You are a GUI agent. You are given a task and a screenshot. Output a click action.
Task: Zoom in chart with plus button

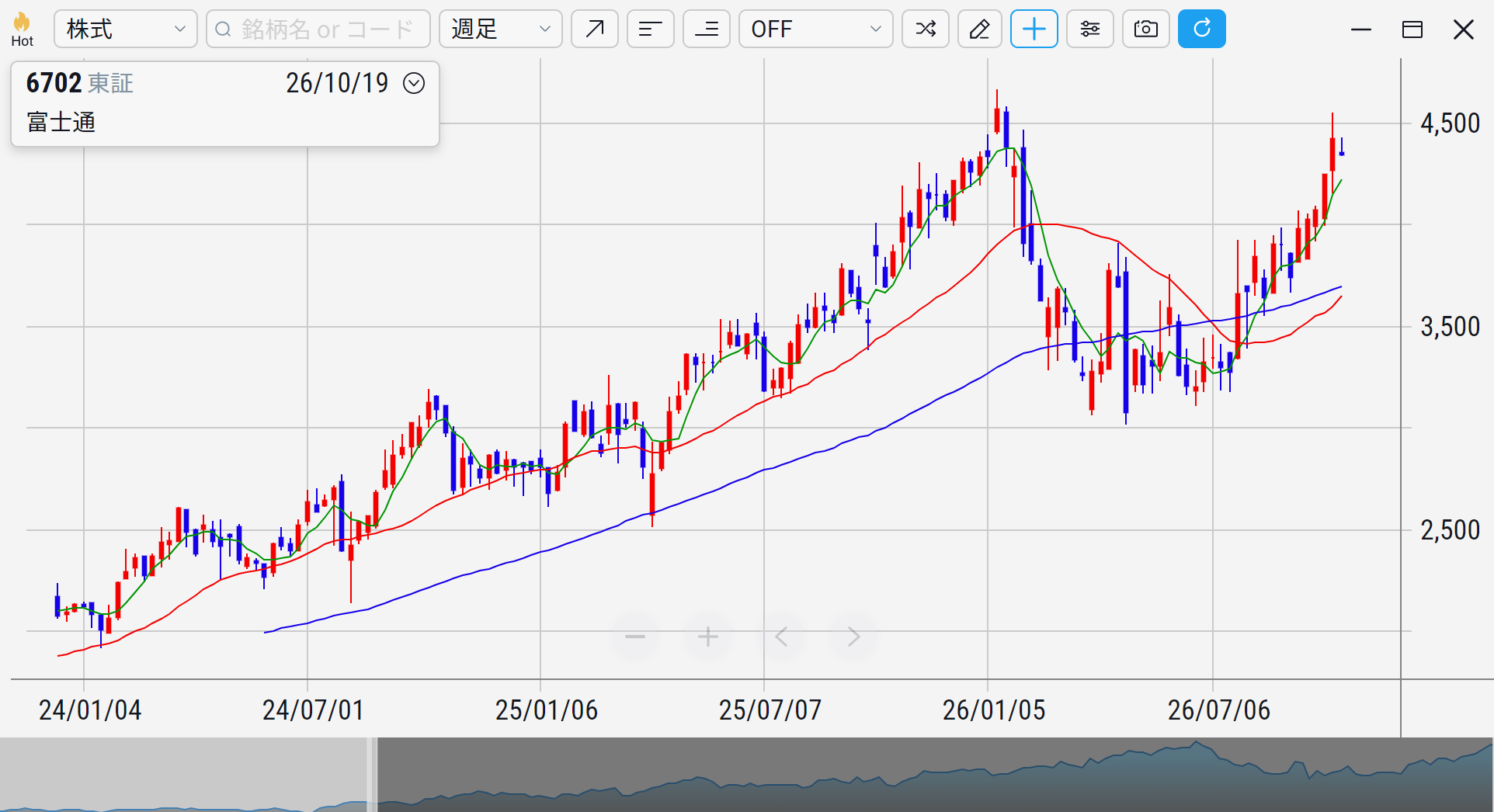707,637
